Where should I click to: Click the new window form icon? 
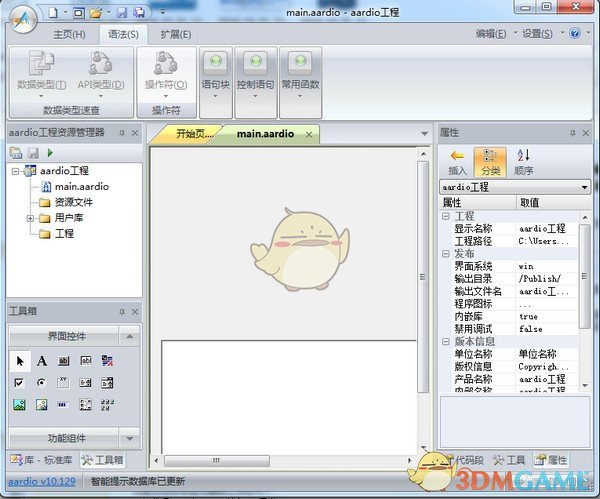79,13
